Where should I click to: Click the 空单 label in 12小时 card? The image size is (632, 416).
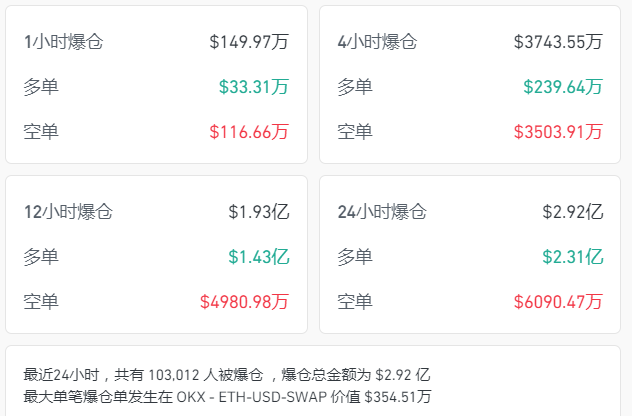41,301
